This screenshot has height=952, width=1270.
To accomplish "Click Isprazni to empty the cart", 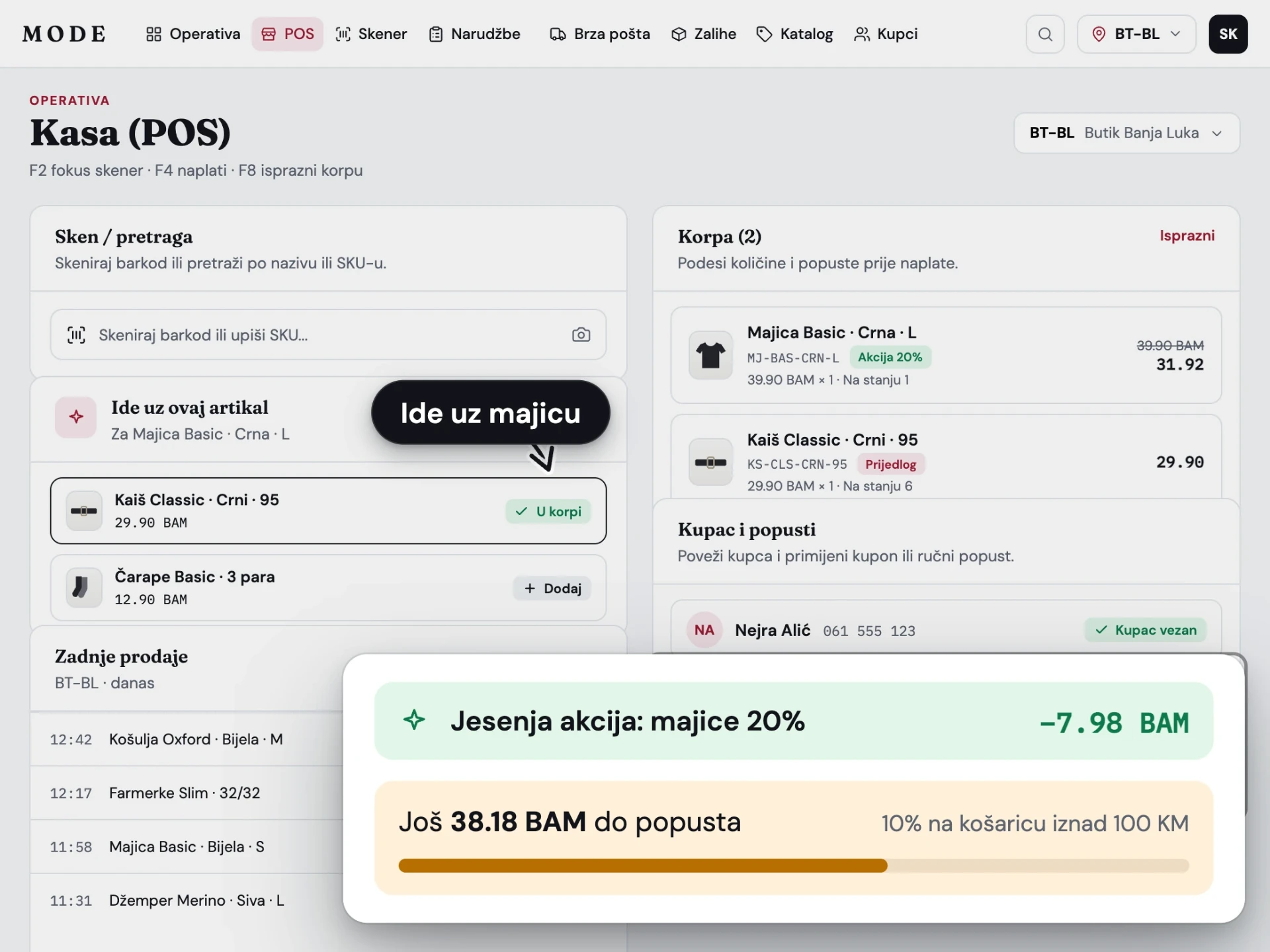I will coord(1187,235).
